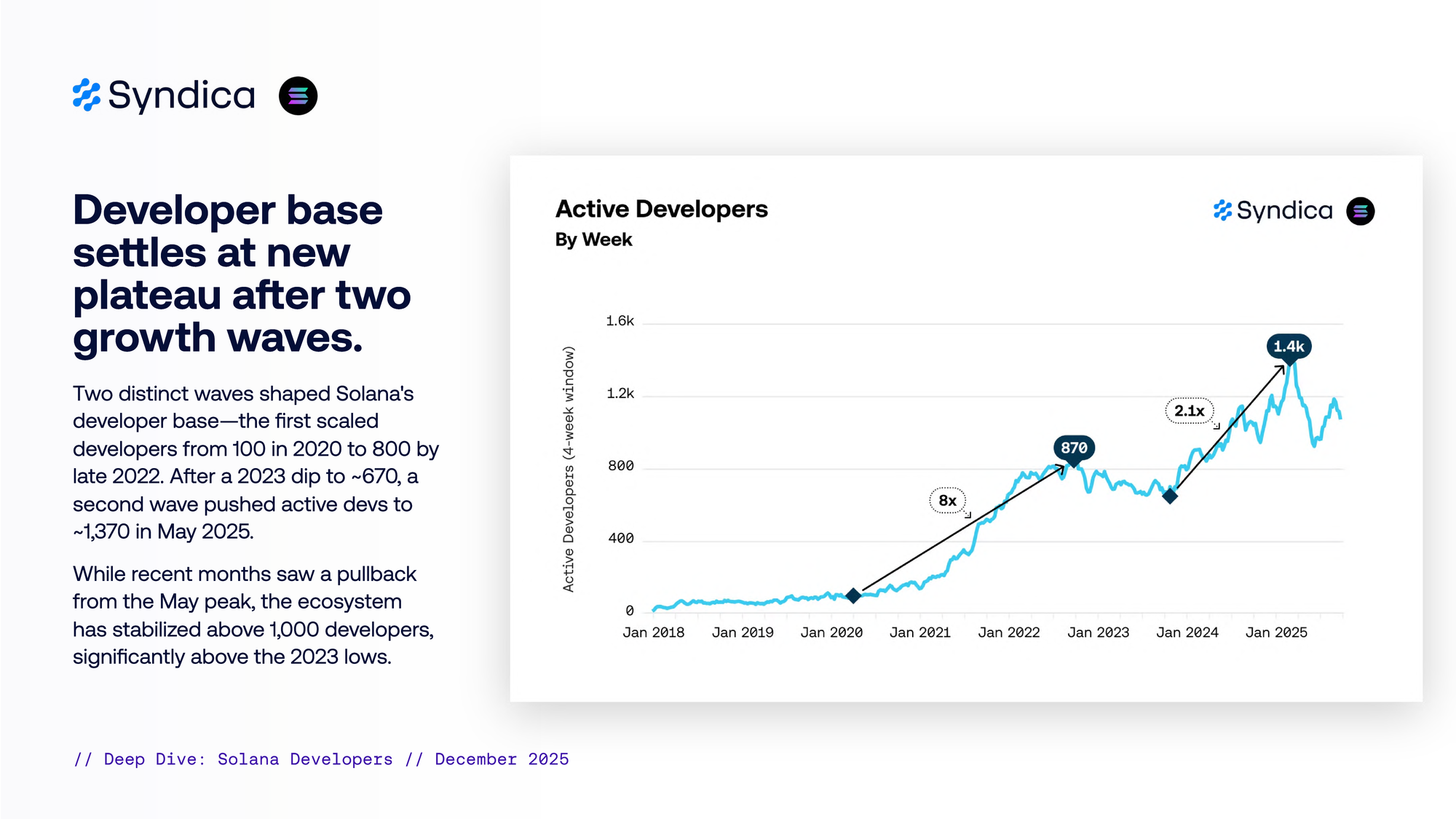
Task: Click the Jan 2018 x-axis label
Action: (653, 633)
